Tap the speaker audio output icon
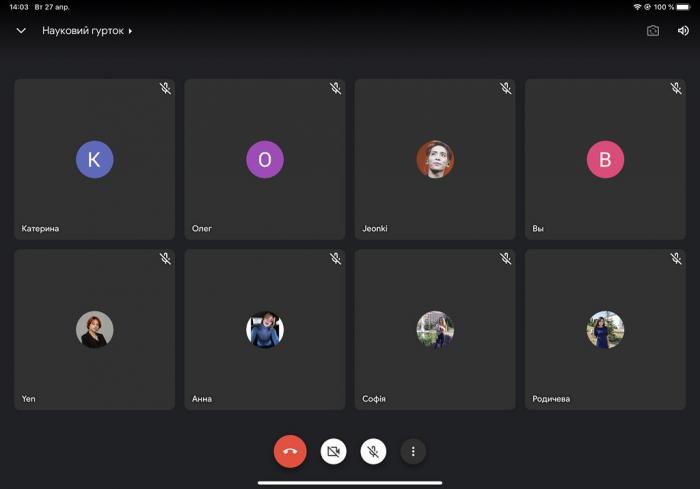 click(x=683, y=31)
